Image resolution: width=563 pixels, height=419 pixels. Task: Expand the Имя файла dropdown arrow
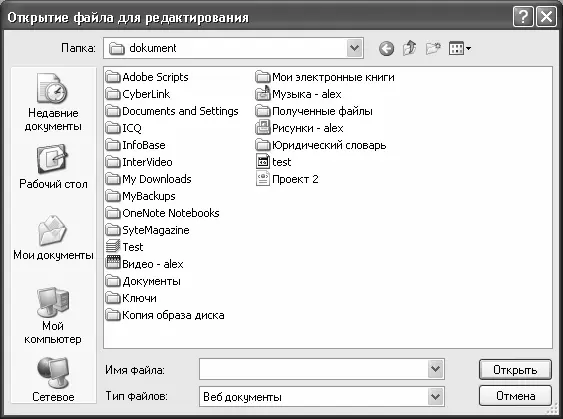(436, 369)
